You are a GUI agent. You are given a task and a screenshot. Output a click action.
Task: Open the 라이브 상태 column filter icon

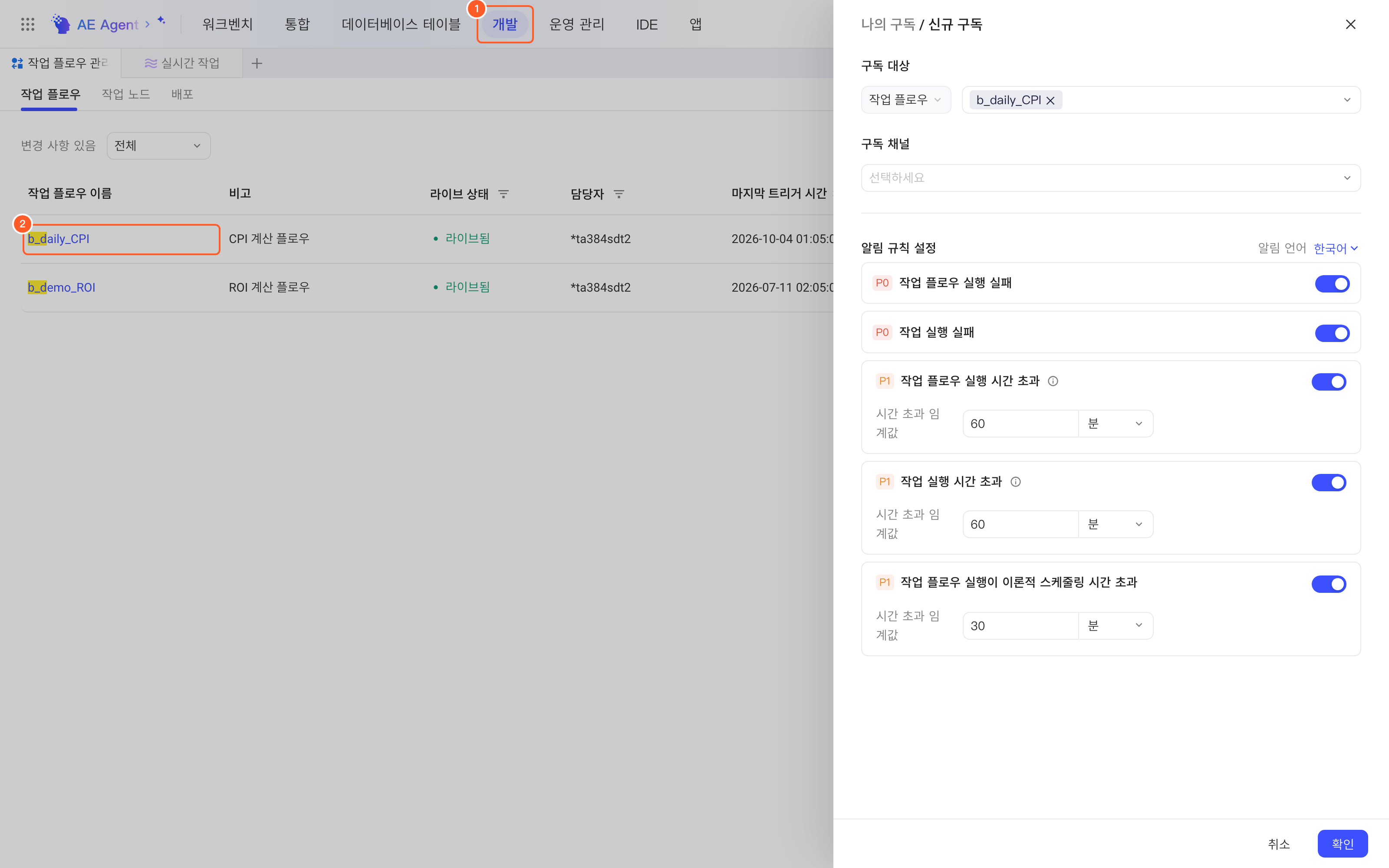point(504,194)
